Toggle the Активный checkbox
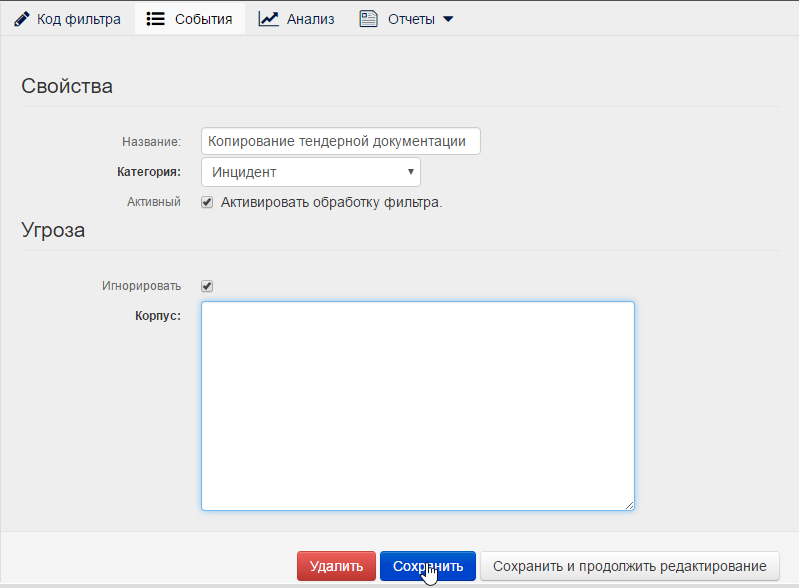 [207, 202]
